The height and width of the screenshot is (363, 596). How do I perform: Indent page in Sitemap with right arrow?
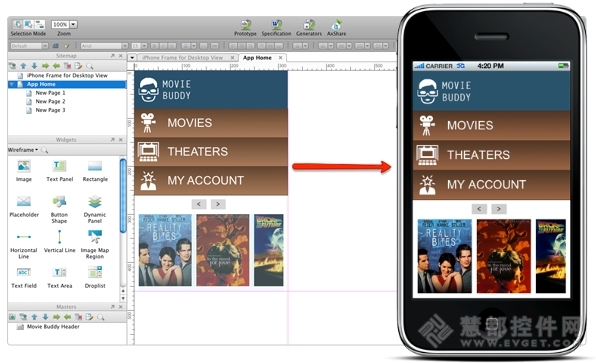(46, 66)
